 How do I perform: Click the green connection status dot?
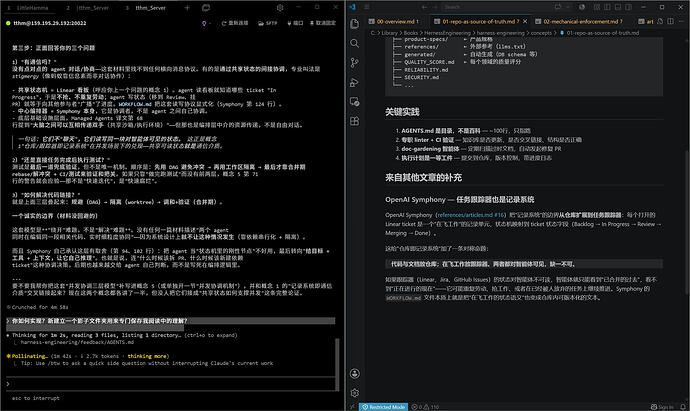8,23
